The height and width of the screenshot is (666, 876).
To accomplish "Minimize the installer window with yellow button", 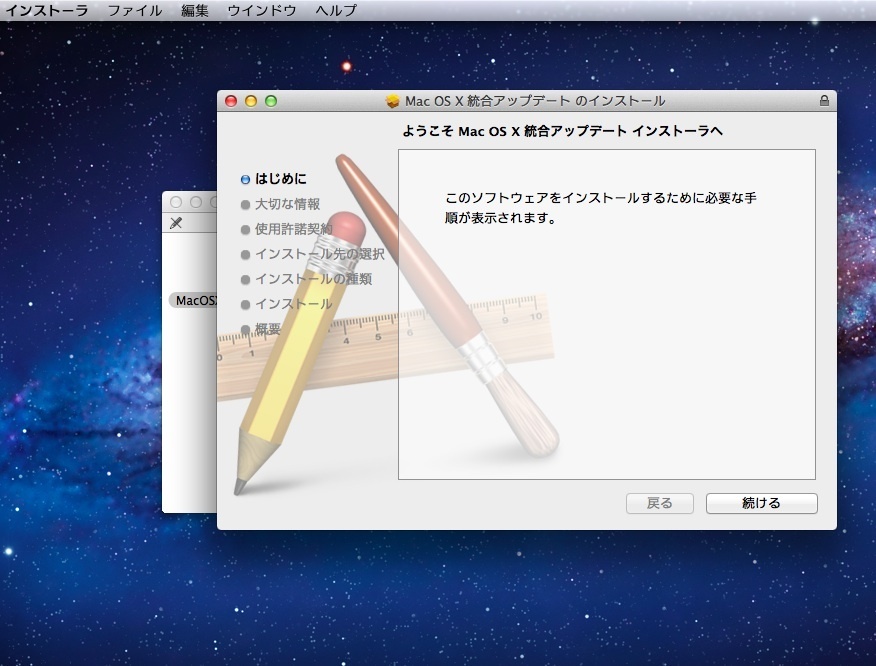I will coord(251,101).
